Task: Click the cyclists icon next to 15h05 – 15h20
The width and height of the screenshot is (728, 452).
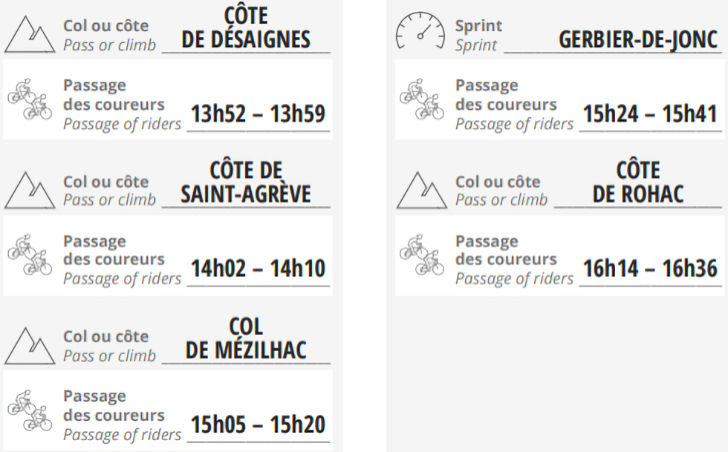Action: (x=29, y=410)
